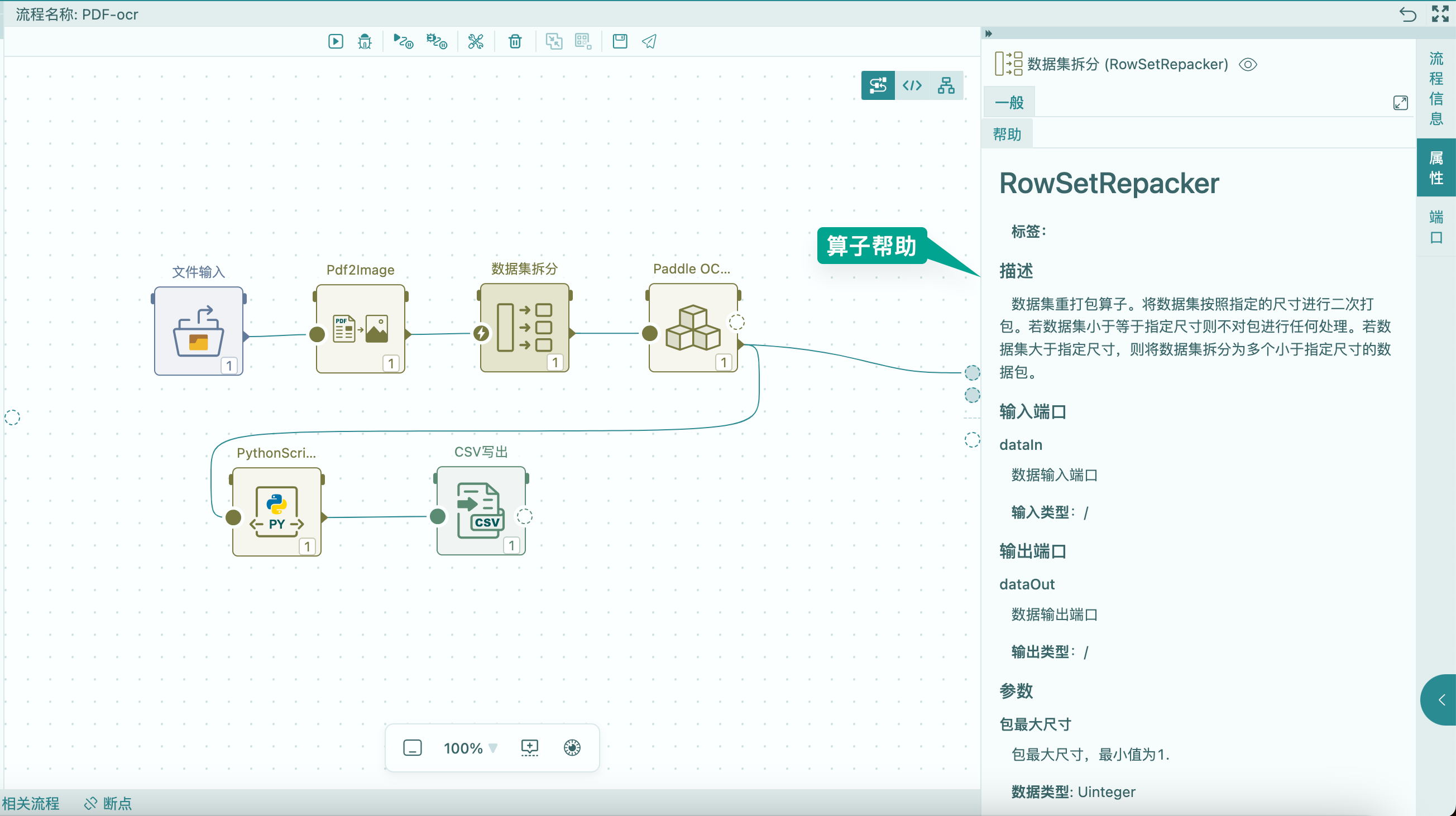Publish the flow with the paper plane icon
Screen dimensions: 1456x816
click(649, 41)
